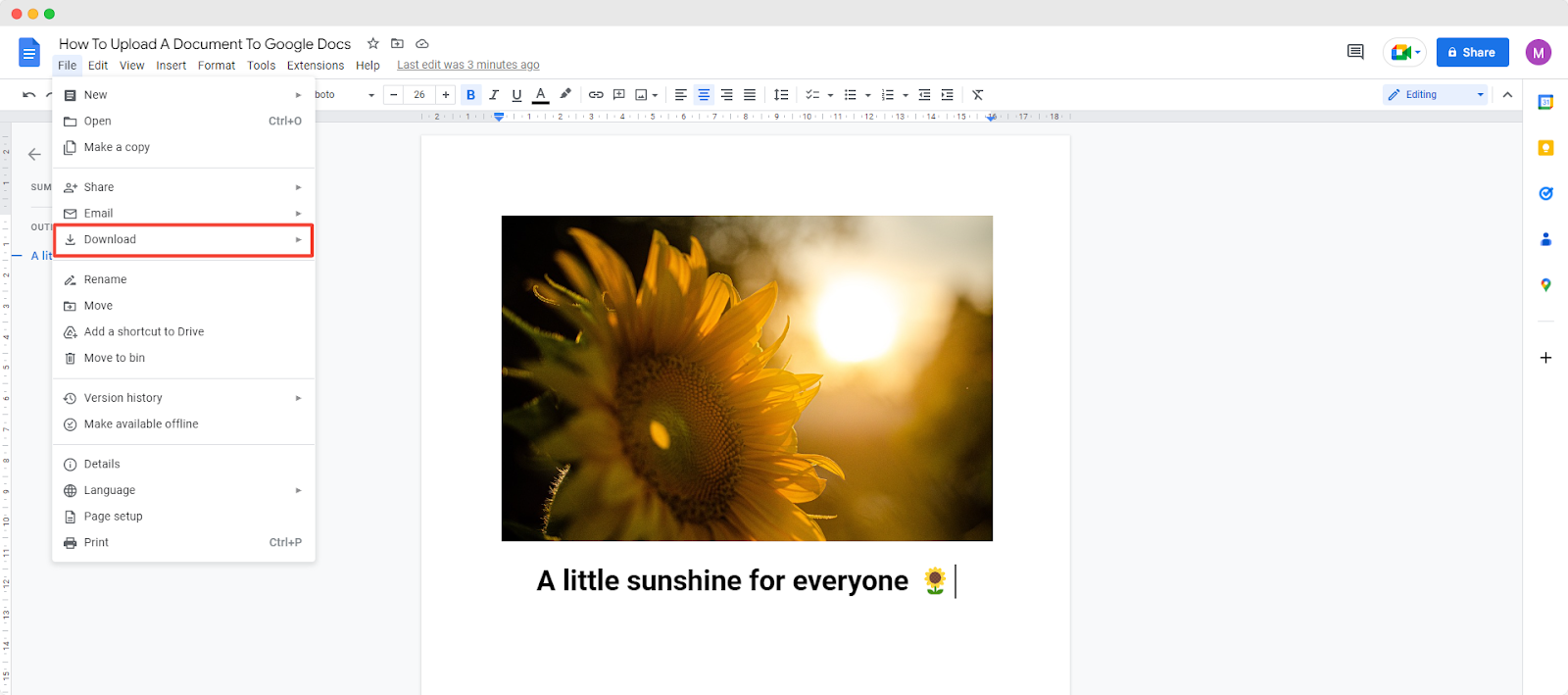The image size is (1568, 695).
Task: Open Google Keep side panel icon
Action: coord(1545,148)
